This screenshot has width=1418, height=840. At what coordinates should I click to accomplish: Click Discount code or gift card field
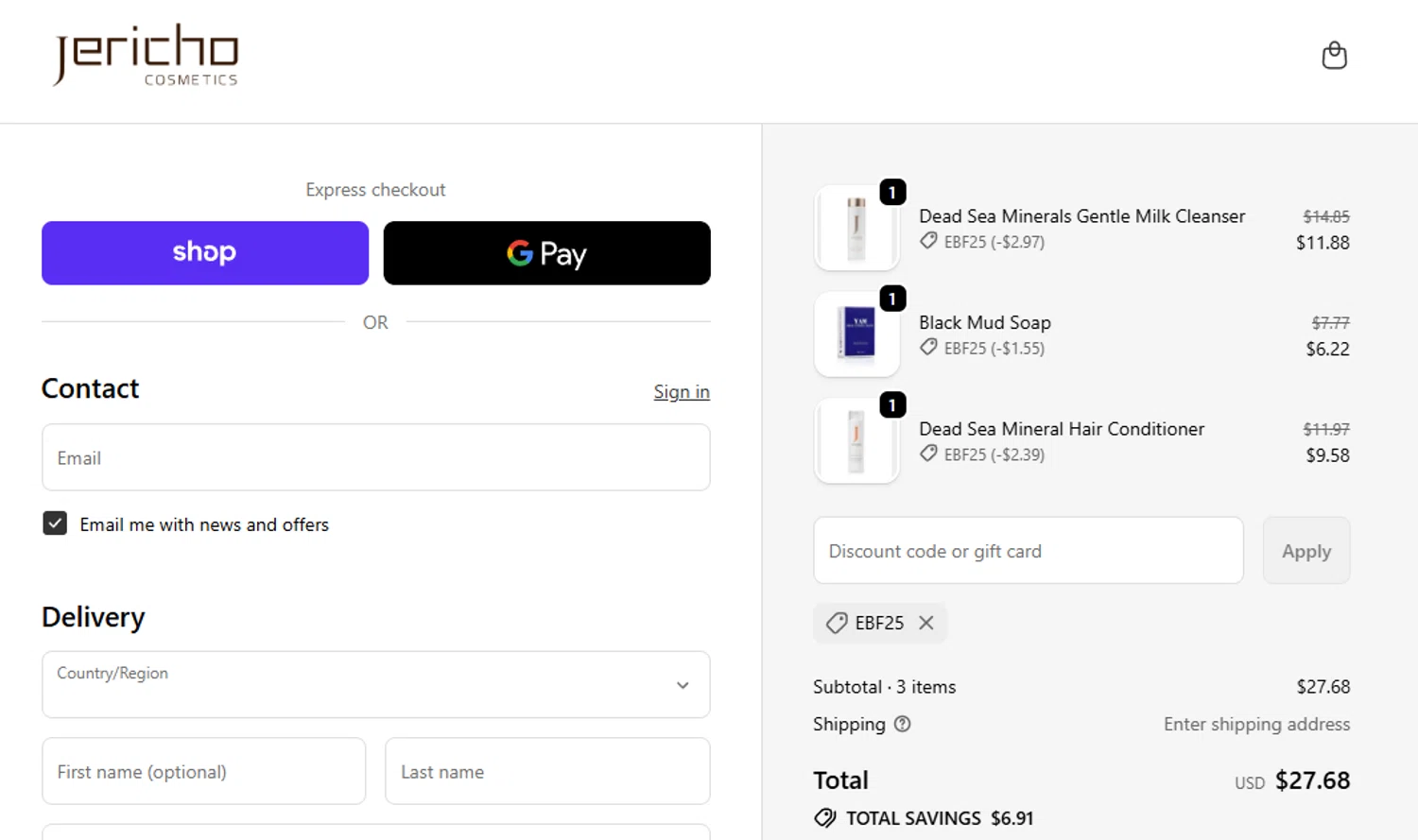(1029, 550)
